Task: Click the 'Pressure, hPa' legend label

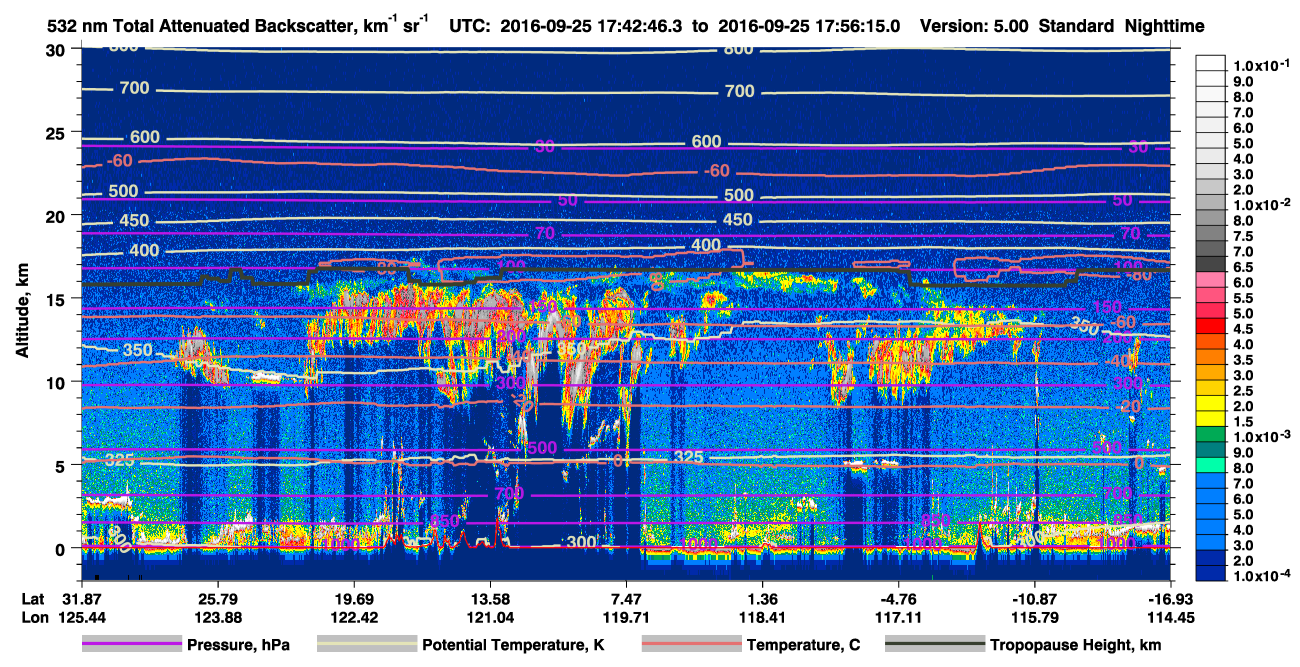Action: 238,645
